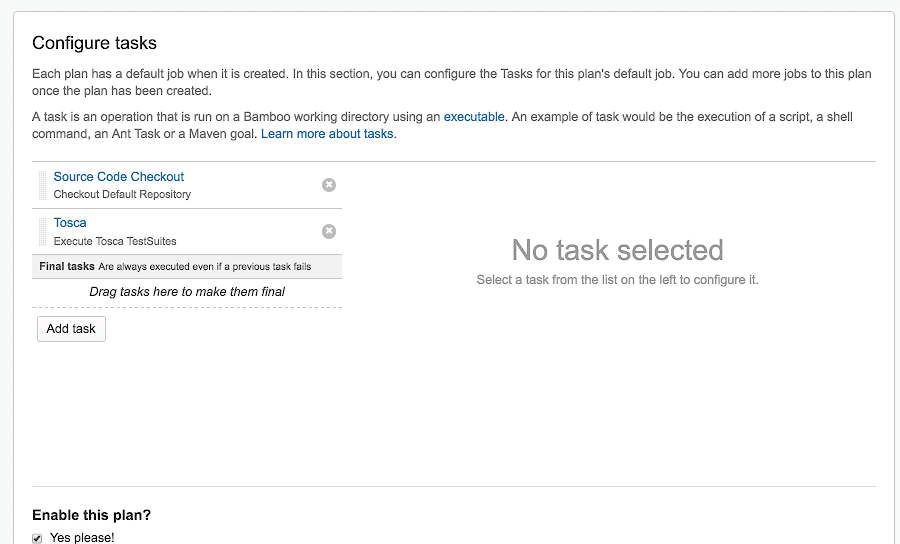Open Learn more about tasks link
Image resolution: width=900 pixels, height=544 pixels.
click(328, 134)
